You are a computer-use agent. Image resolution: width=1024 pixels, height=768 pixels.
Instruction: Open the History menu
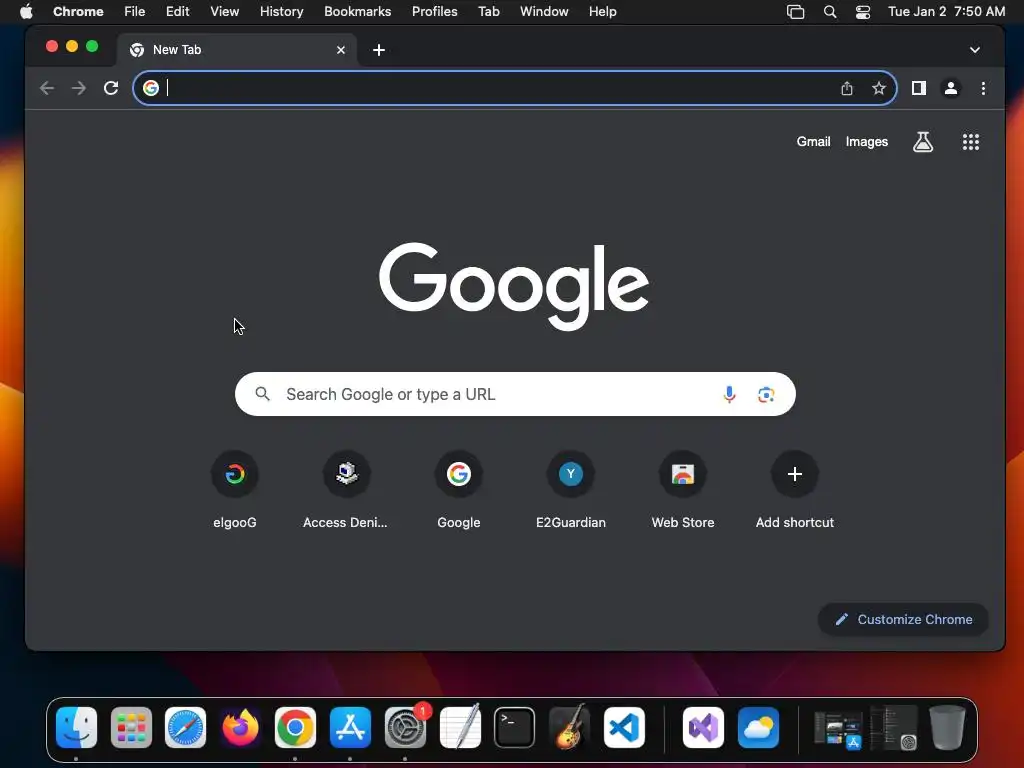[281, 12]
